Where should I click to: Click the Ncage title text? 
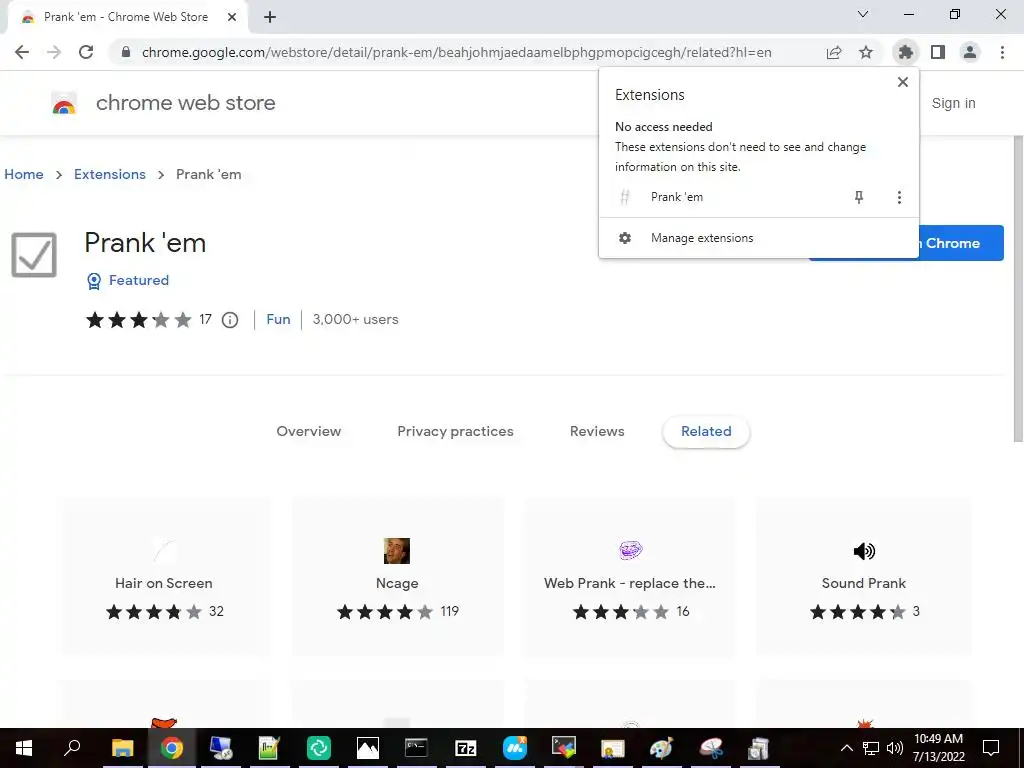397,583
